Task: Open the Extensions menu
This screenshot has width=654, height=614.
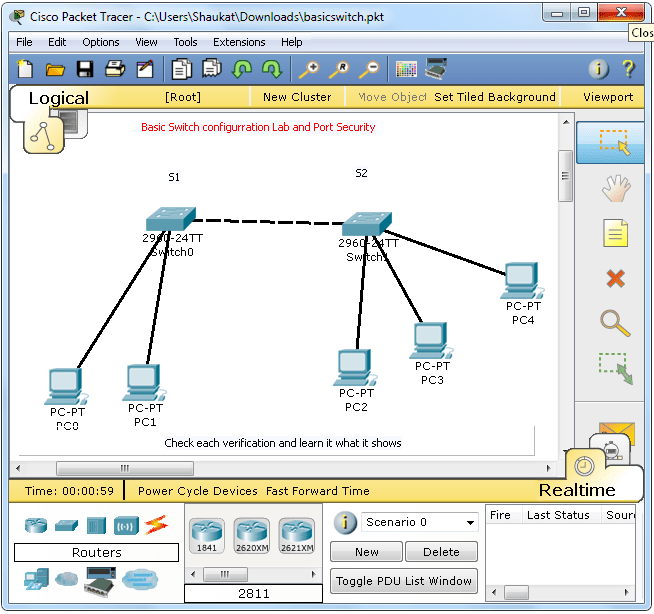Action: click(x=239, y=42)
